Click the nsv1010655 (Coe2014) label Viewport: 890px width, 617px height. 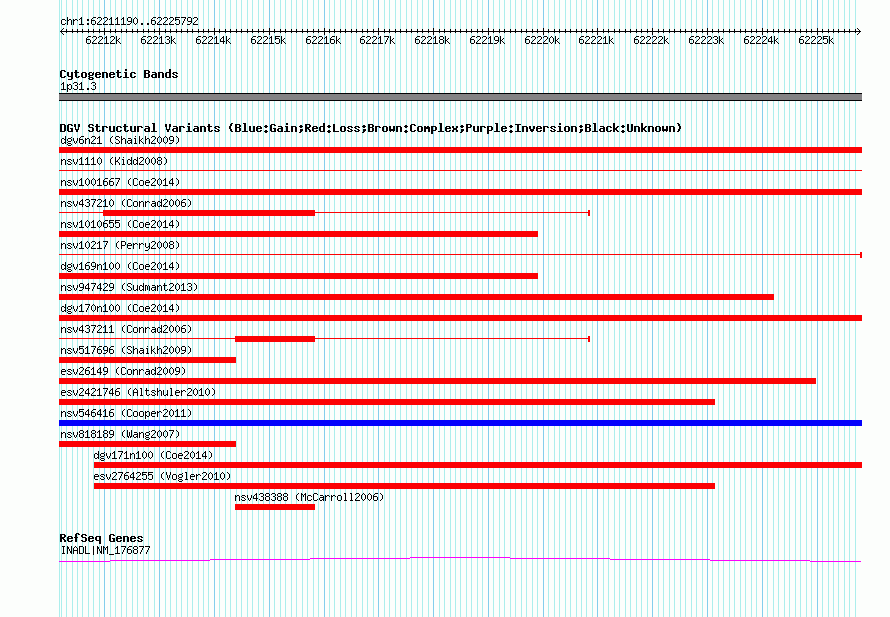(x=120, y=224)
